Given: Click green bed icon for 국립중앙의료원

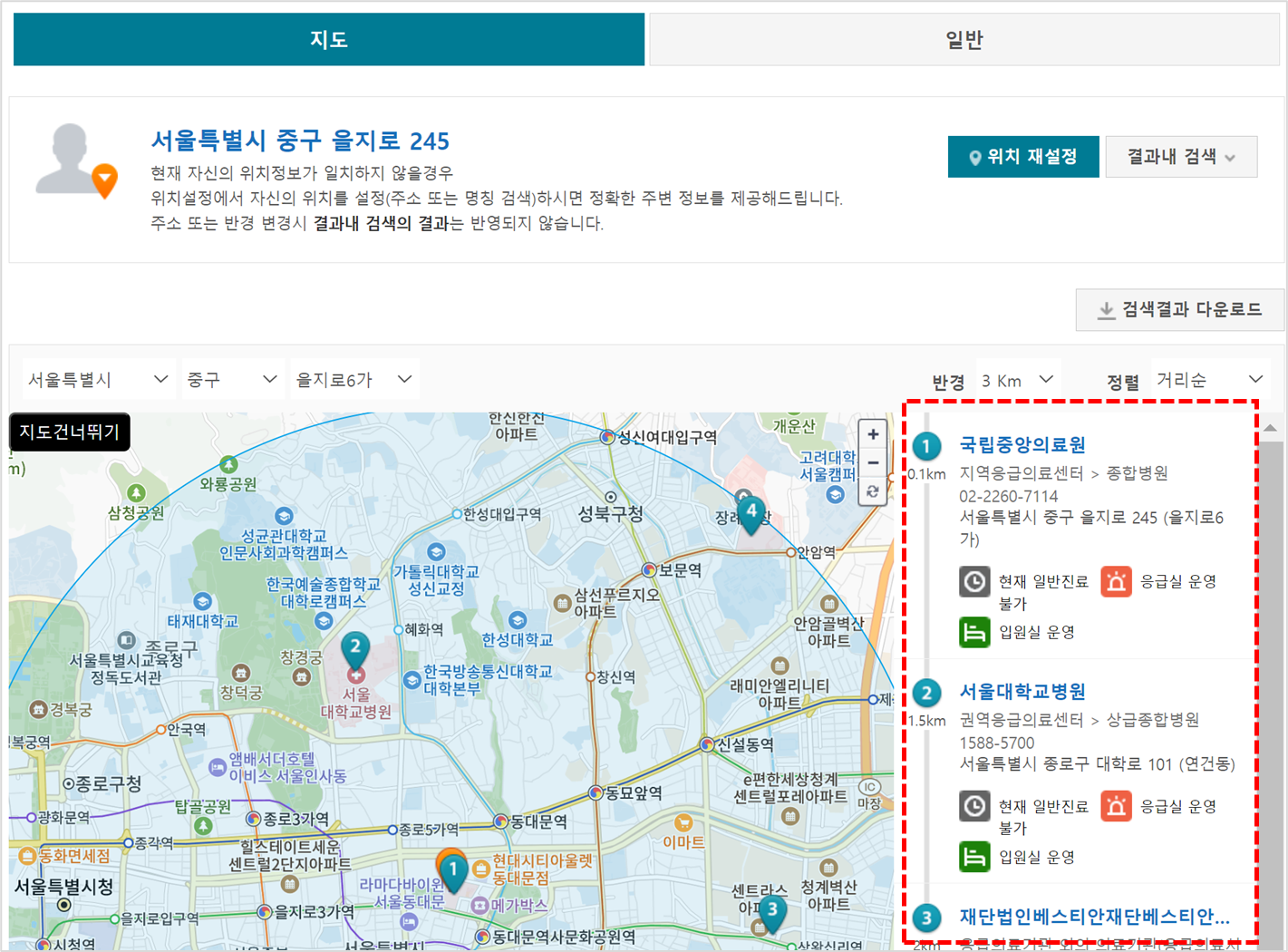Looking at the screenshot, I should point(974,632).
